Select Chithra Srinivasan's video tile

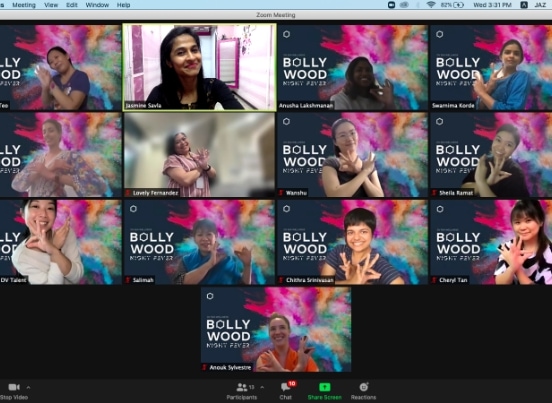[352, 242]
